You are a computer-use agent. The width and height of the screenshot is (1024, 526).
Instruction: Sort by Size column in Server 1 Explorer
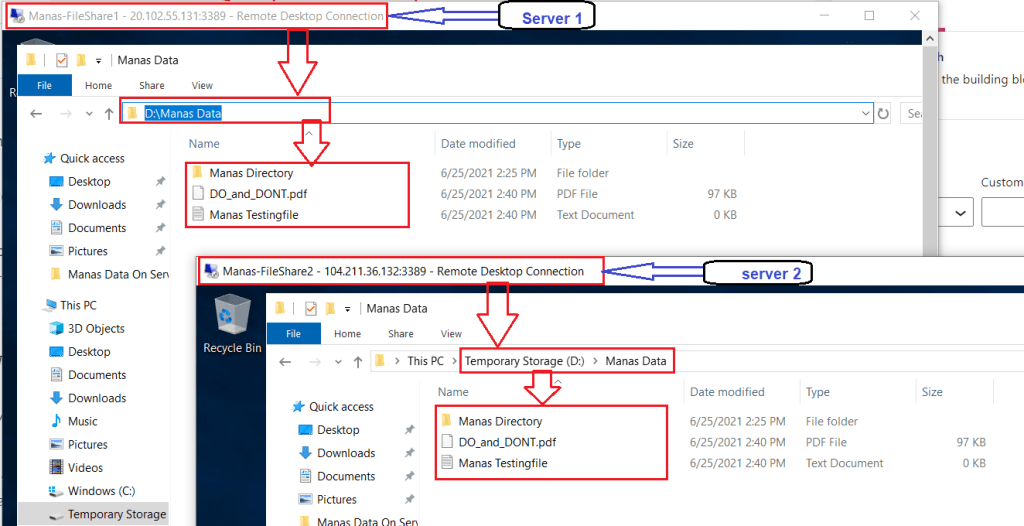tap(683, 144)
